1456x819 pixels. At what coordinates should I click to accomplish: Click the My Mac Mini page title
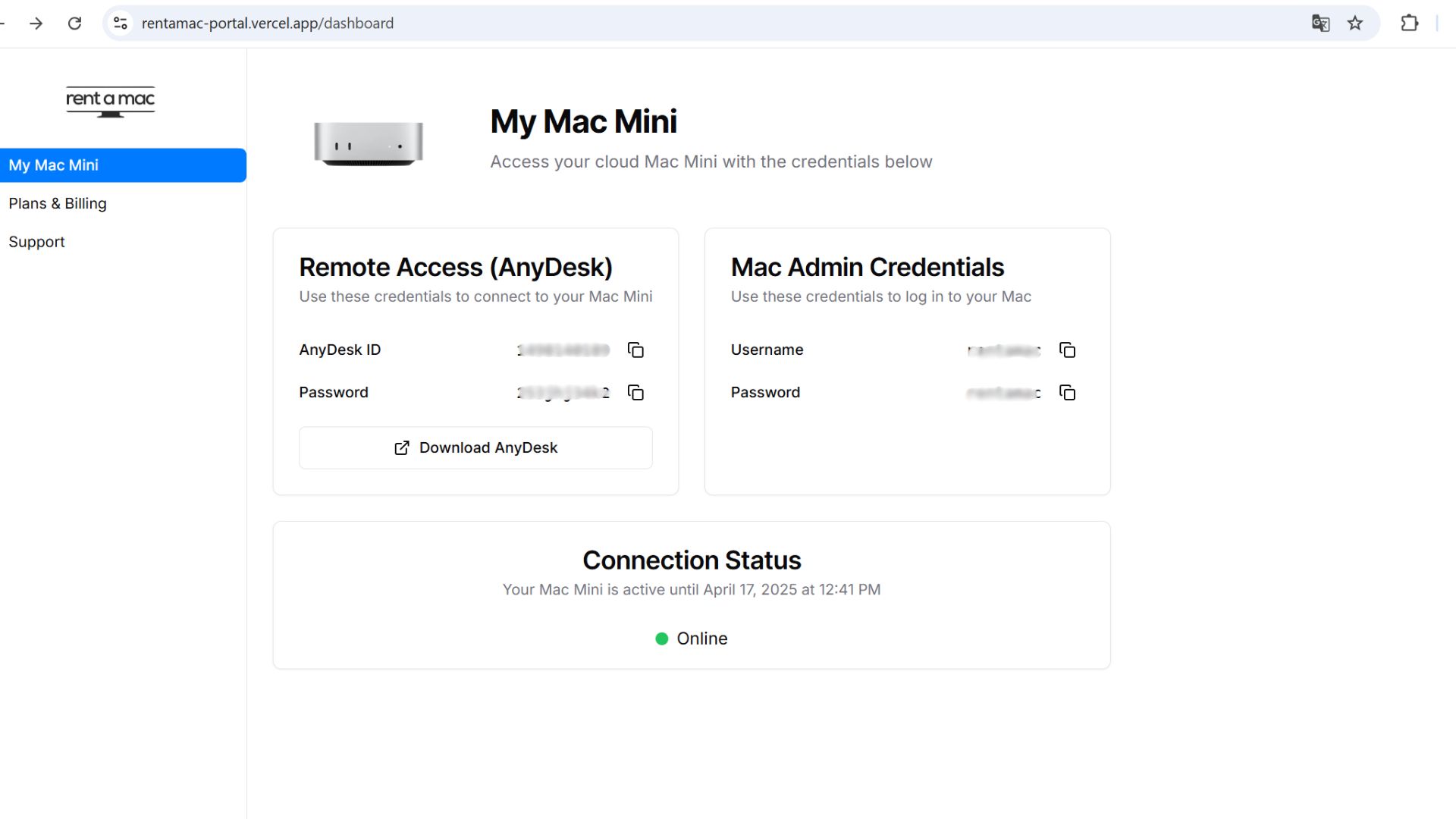583,121
